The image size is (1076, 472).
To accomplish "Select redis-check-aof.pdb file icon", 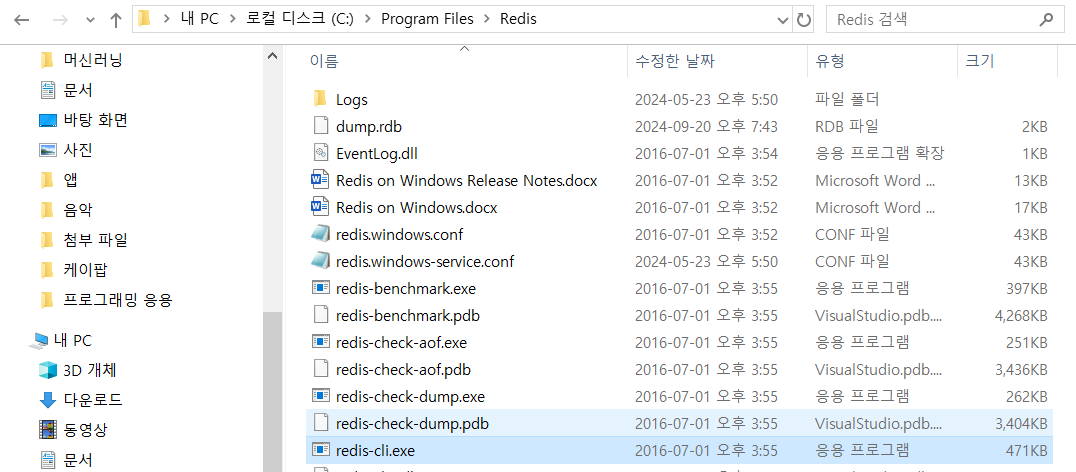I will 320,368.
